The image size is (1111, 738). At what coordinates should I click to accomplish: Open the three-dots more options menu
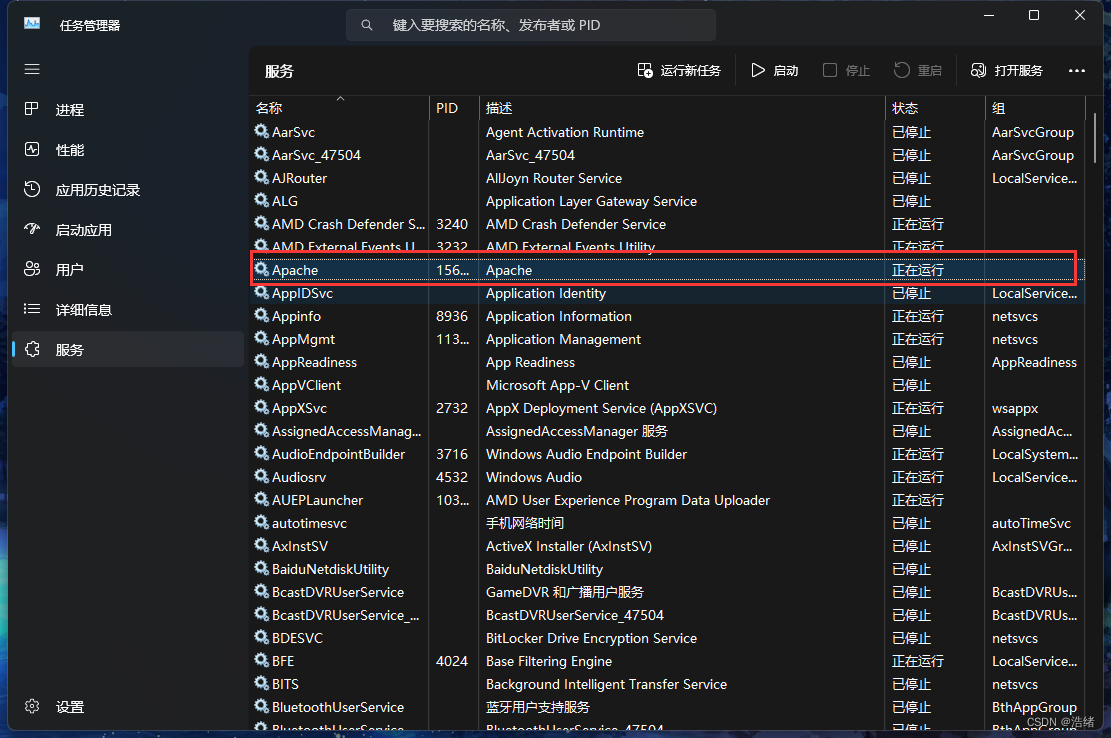(x=1076, y=71)
